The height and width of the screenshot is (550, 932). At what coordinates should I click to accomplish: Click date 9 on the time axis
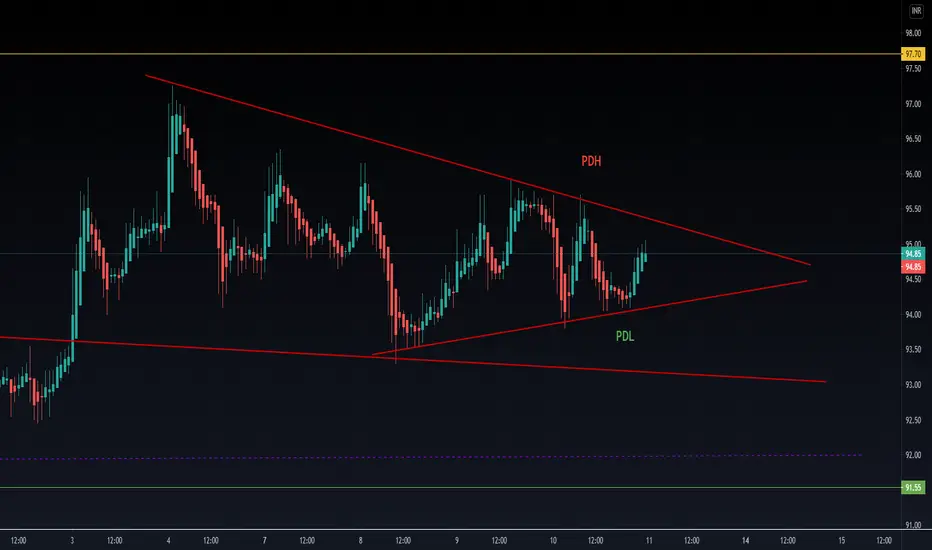(456, 540)
